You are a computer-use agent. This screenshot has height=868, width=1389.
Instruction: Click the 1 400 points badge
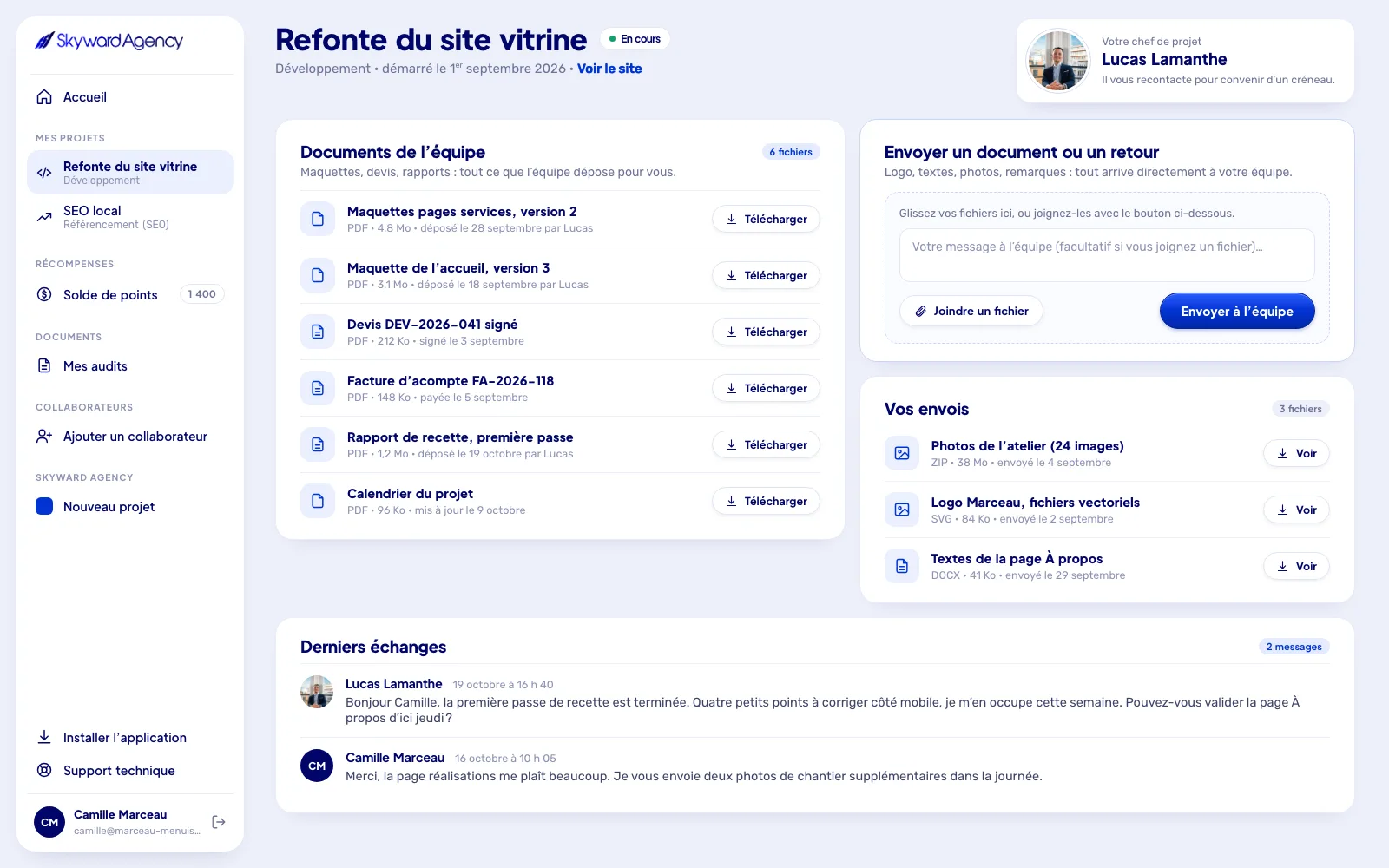point(202,294)
